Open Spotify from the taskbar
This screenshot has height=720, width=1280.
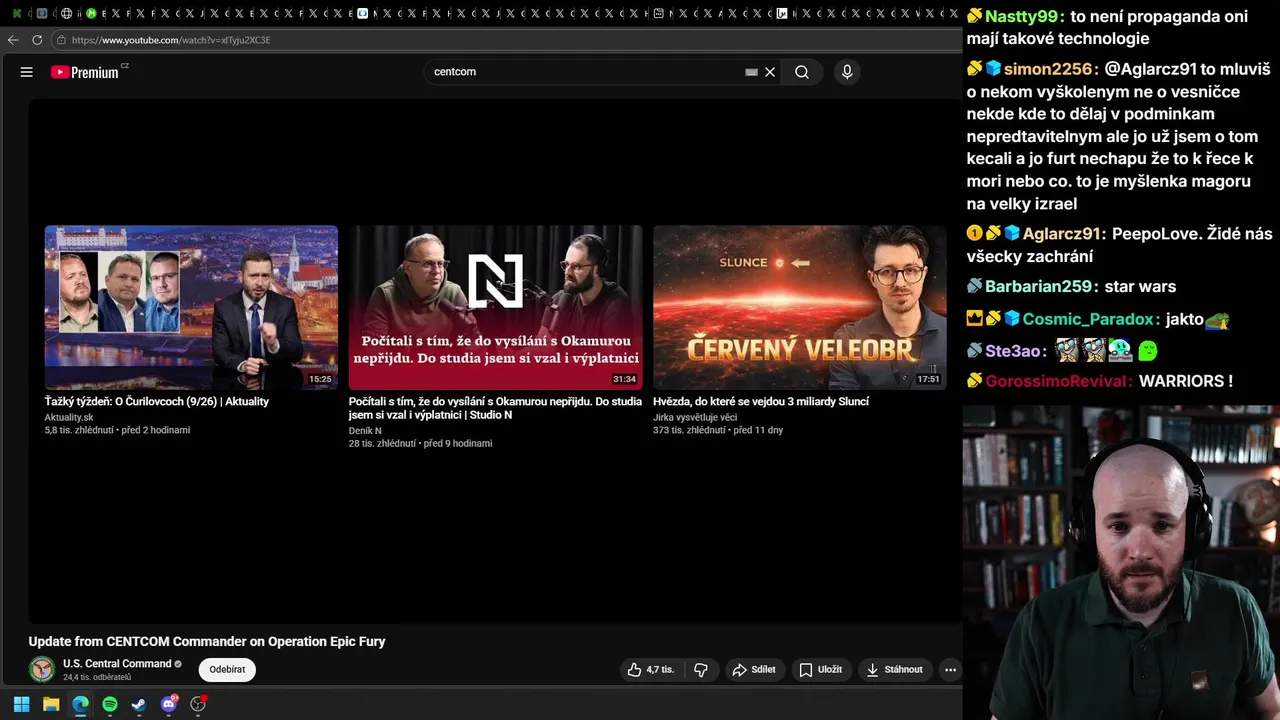coord(110,704)
